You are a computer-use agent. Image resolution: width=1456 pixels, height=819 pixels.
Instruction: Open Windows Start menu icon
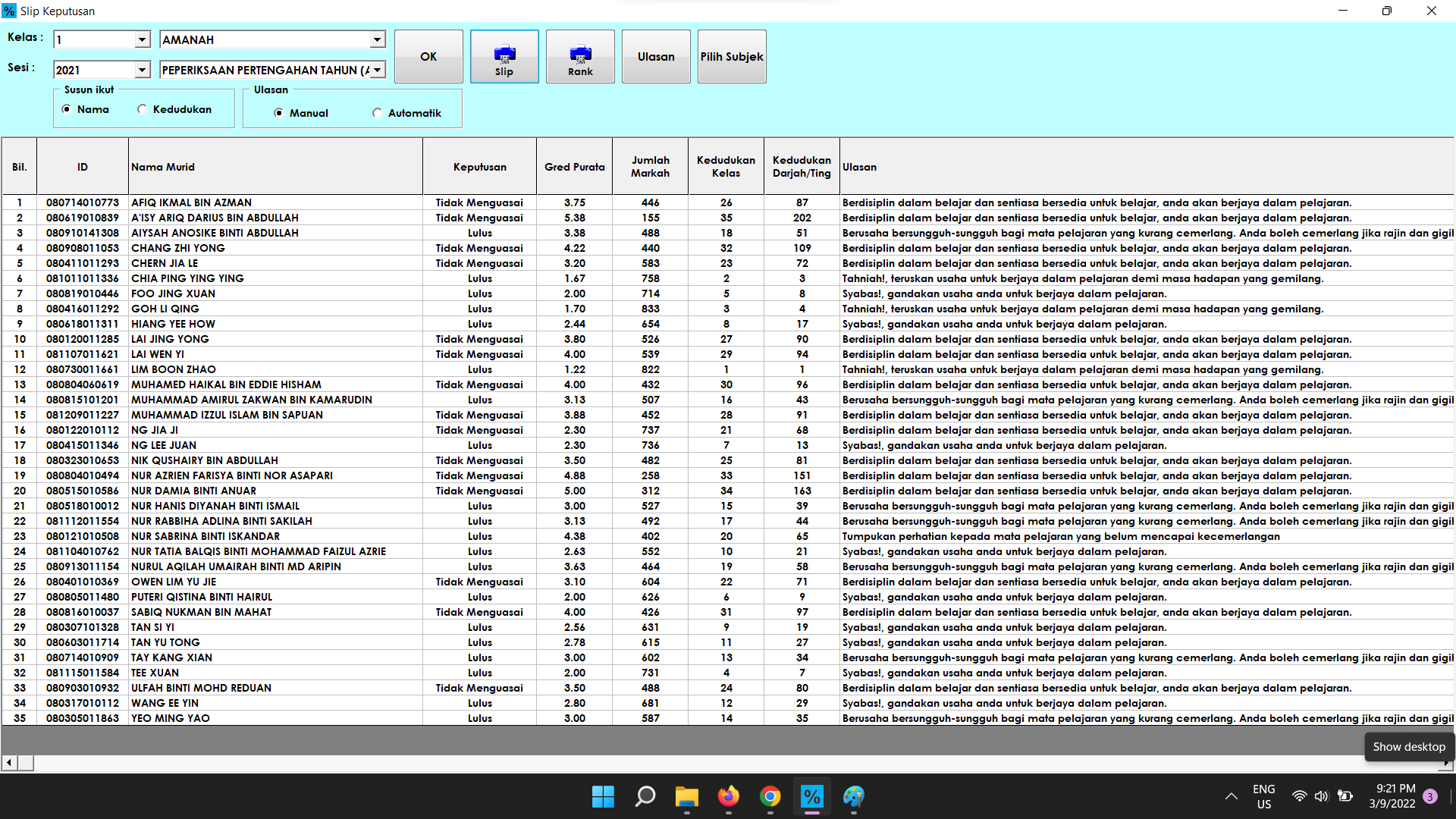603,797
